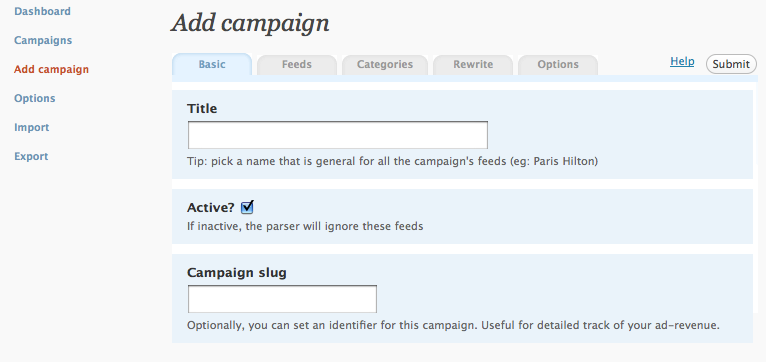Go to Campaigns in the sidebar

click(43, 40)
